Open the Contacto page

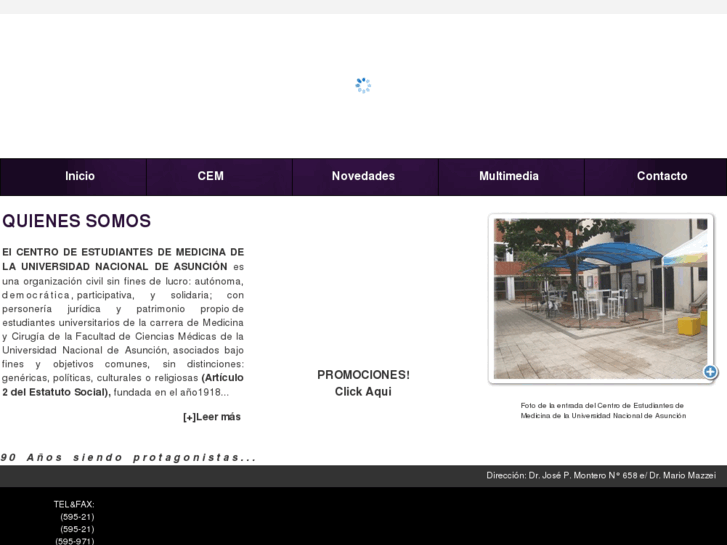[x=662, y=176]
